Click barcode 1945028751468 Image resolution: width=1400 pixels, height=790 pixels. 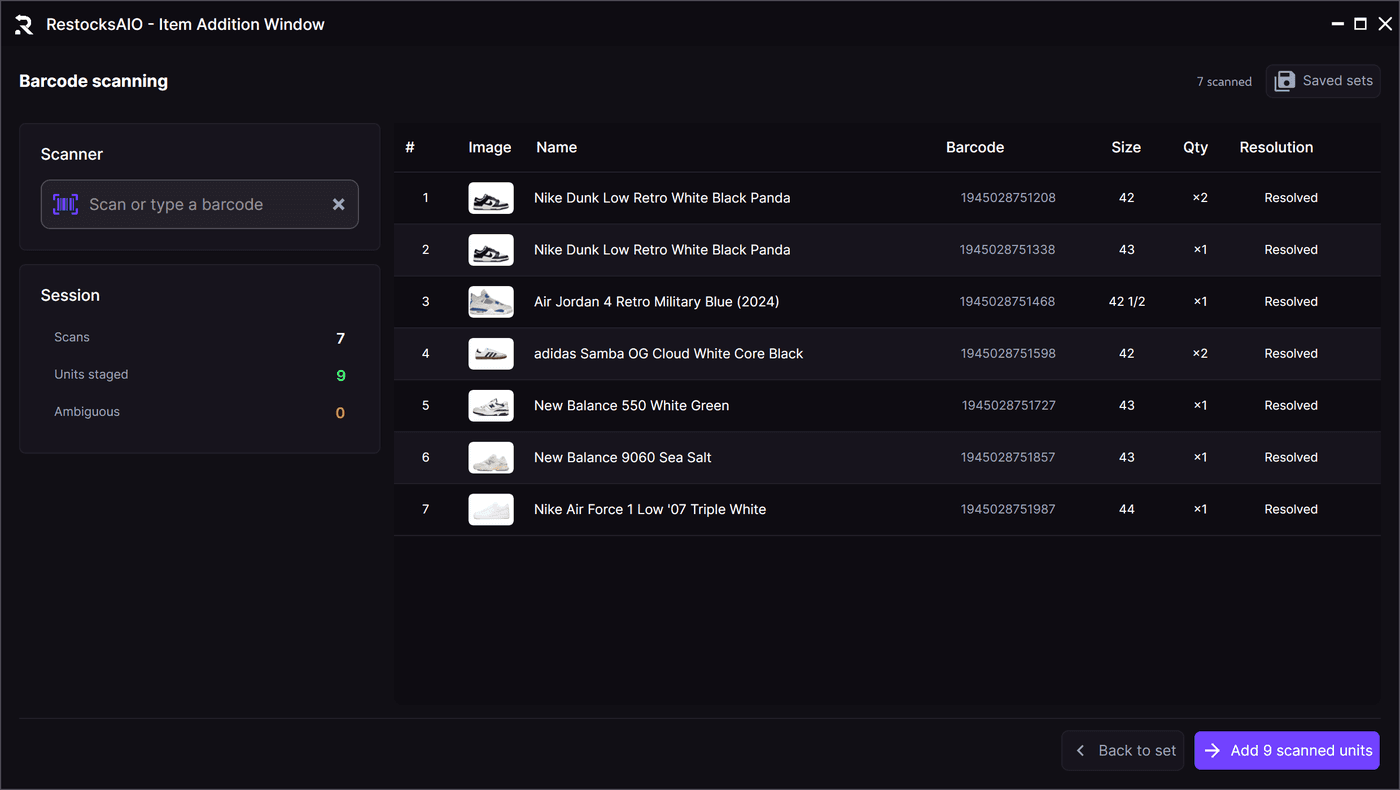1008,302
